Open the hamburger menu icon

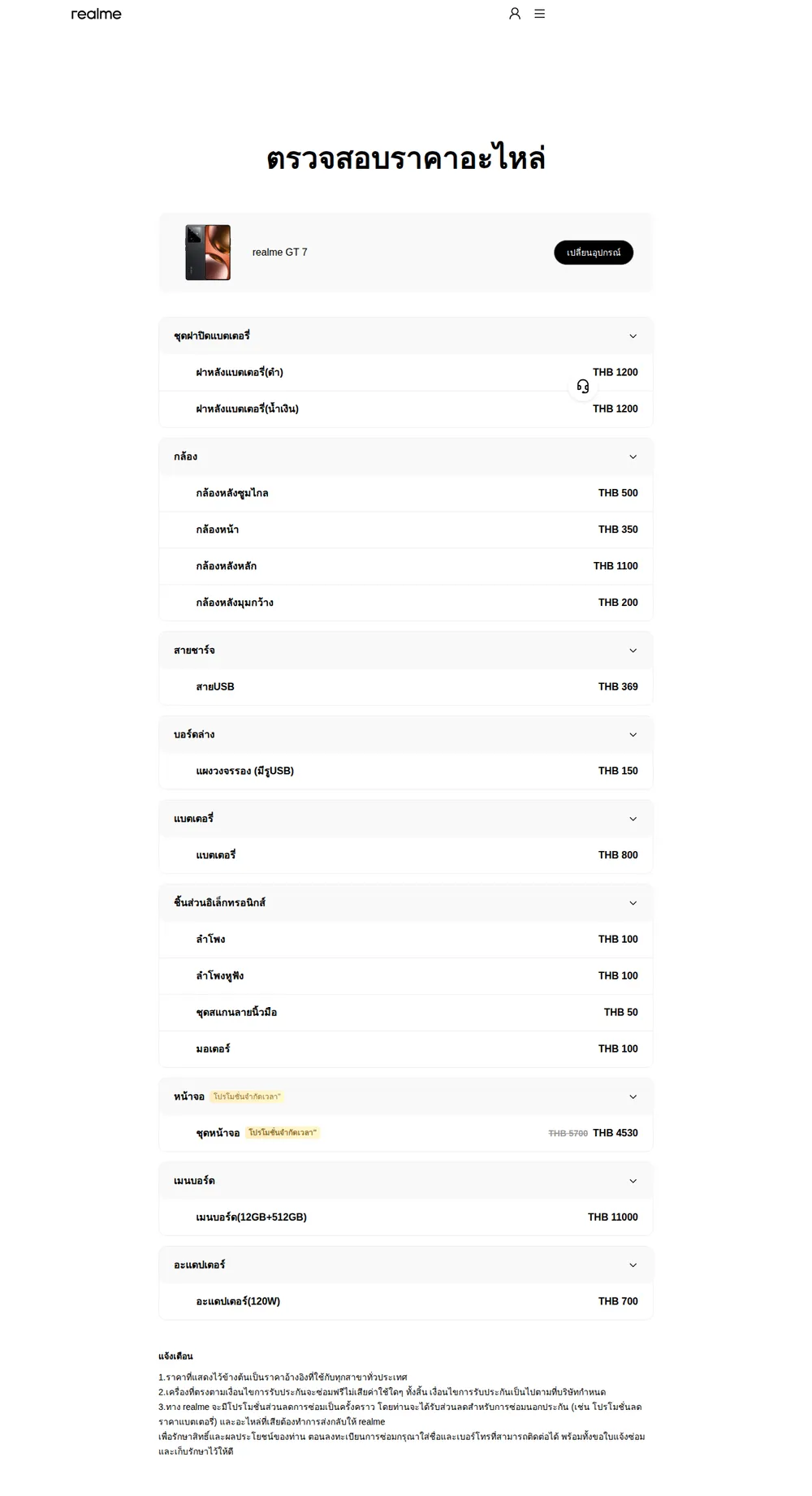pos(540,14)
